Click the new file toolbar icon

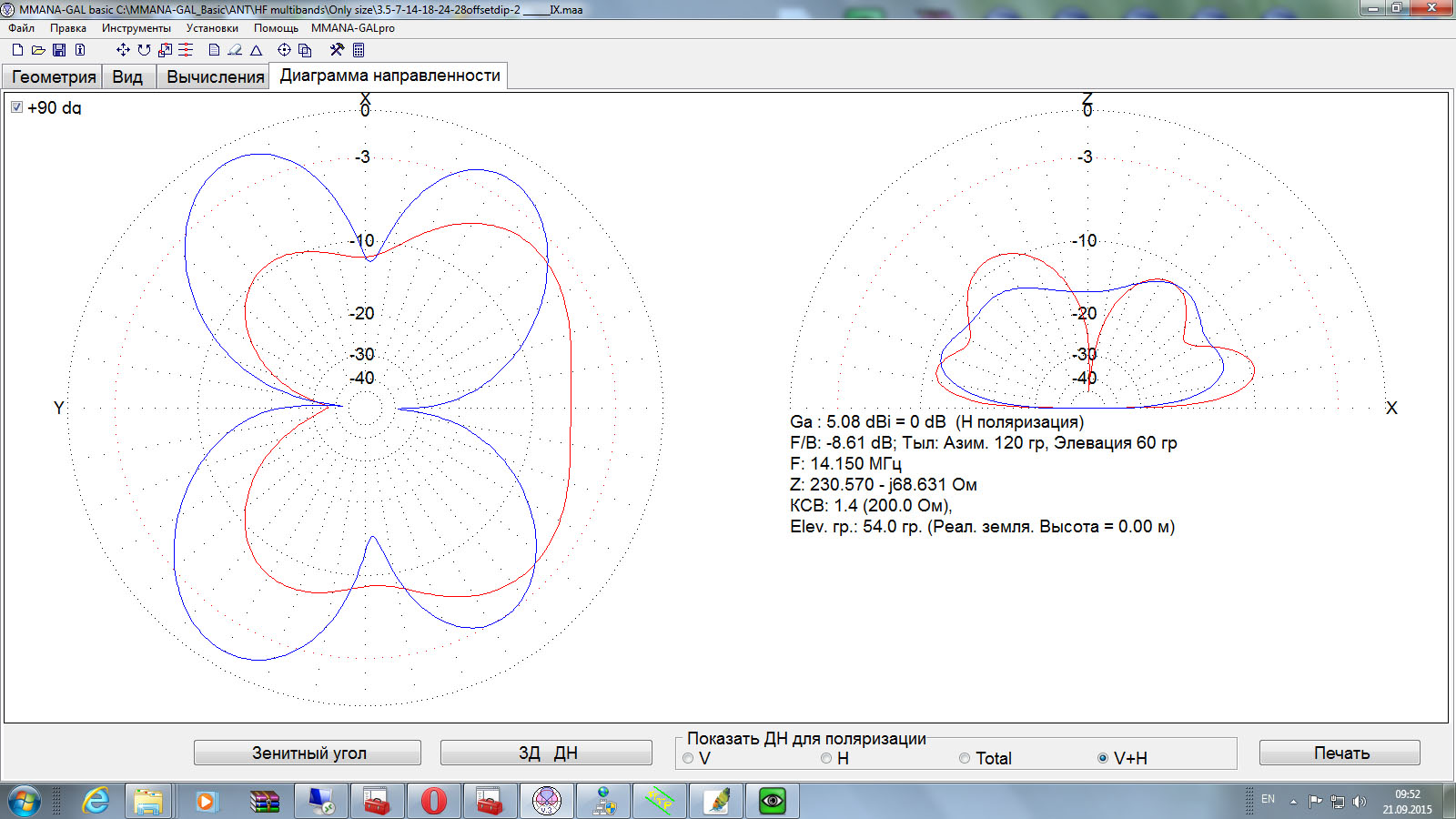coord(17,50)
